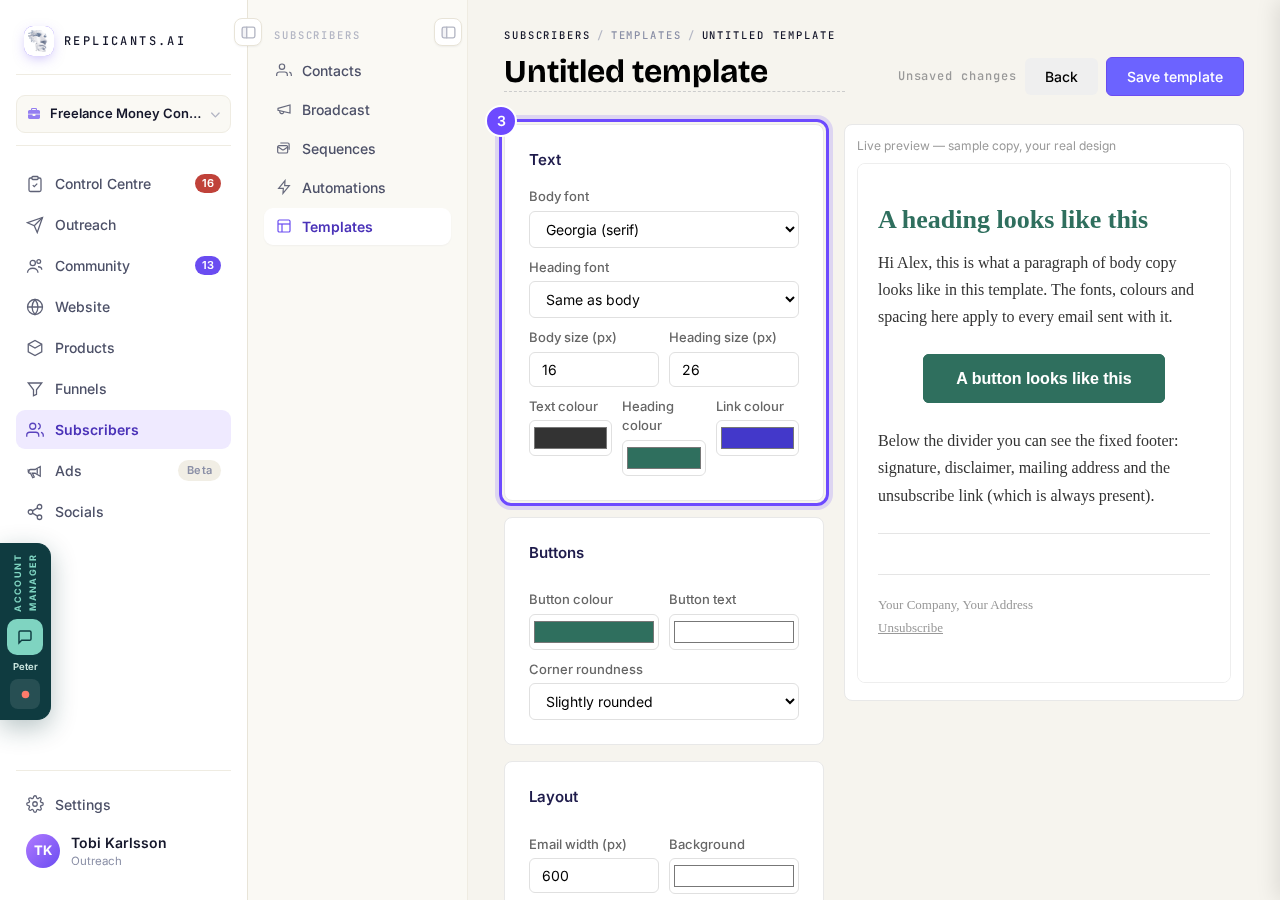Collapse the Subscribers sub-navigation panel icon
Image resolution: width=1280 pixels, height=900 pixels.
pyautogui.click(x=448, y=32)
